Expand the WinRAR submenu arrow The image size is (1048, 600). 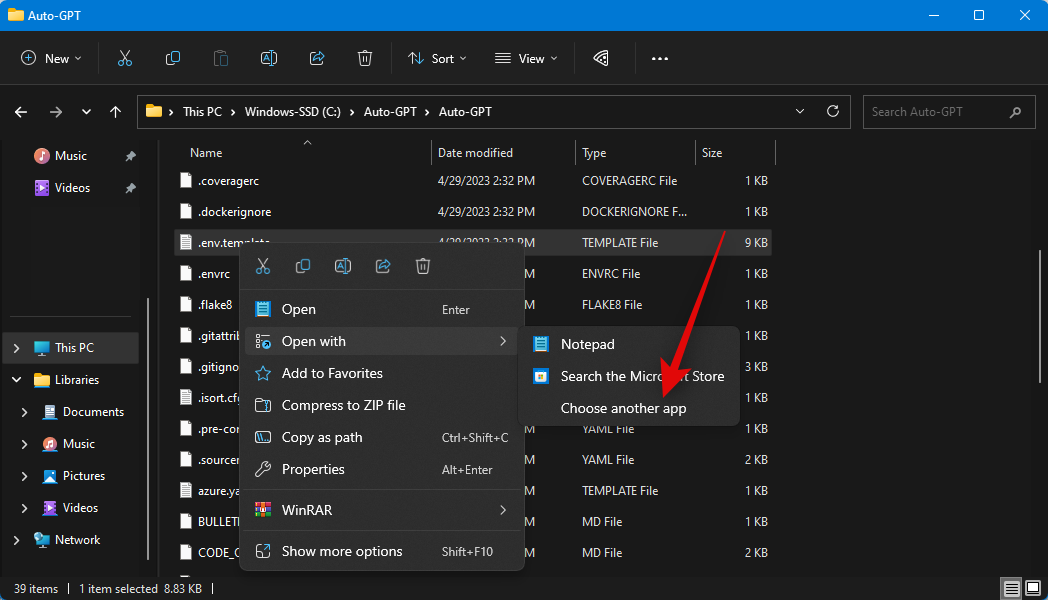click(x=503, y=510)
